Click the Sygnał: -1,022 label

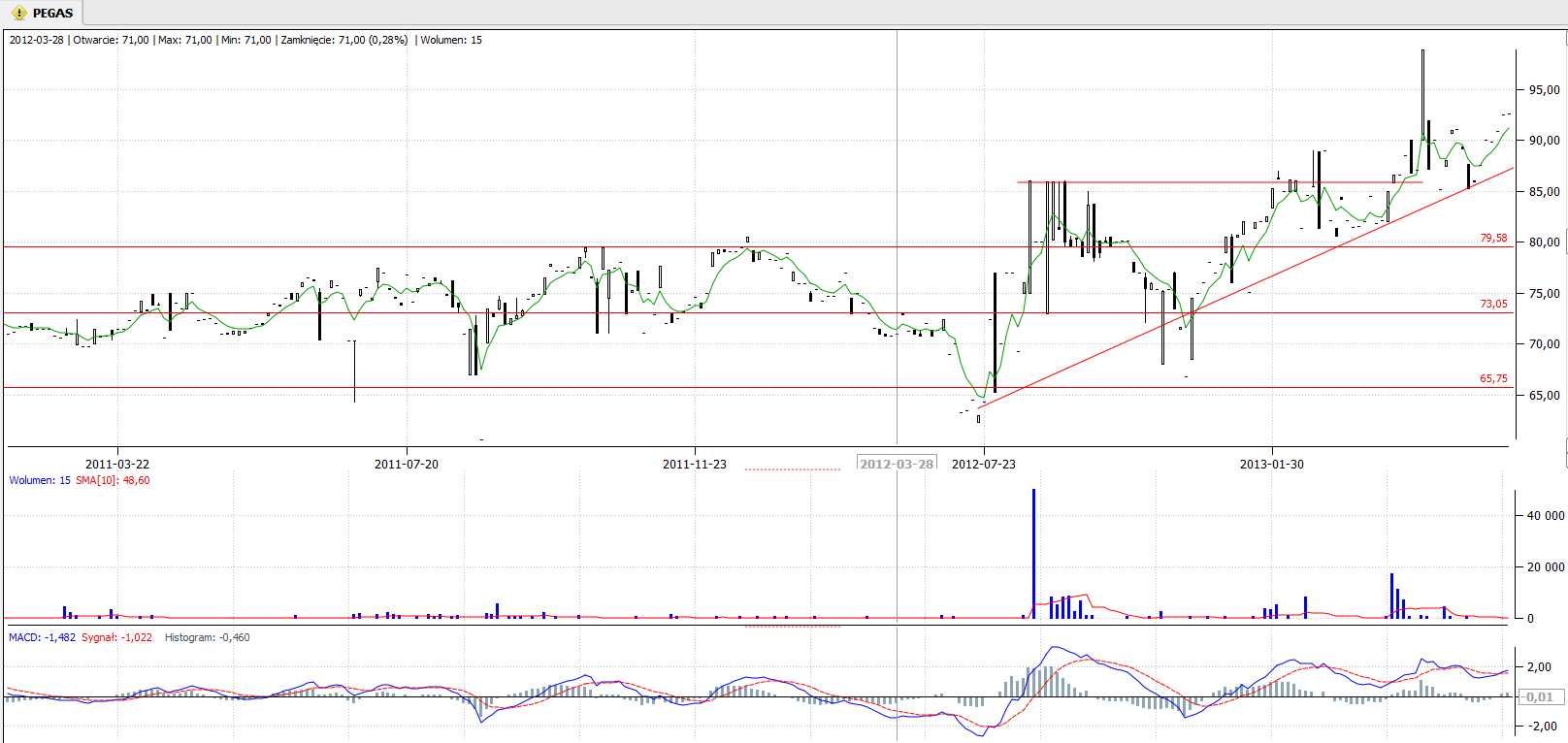pos(116,637)
